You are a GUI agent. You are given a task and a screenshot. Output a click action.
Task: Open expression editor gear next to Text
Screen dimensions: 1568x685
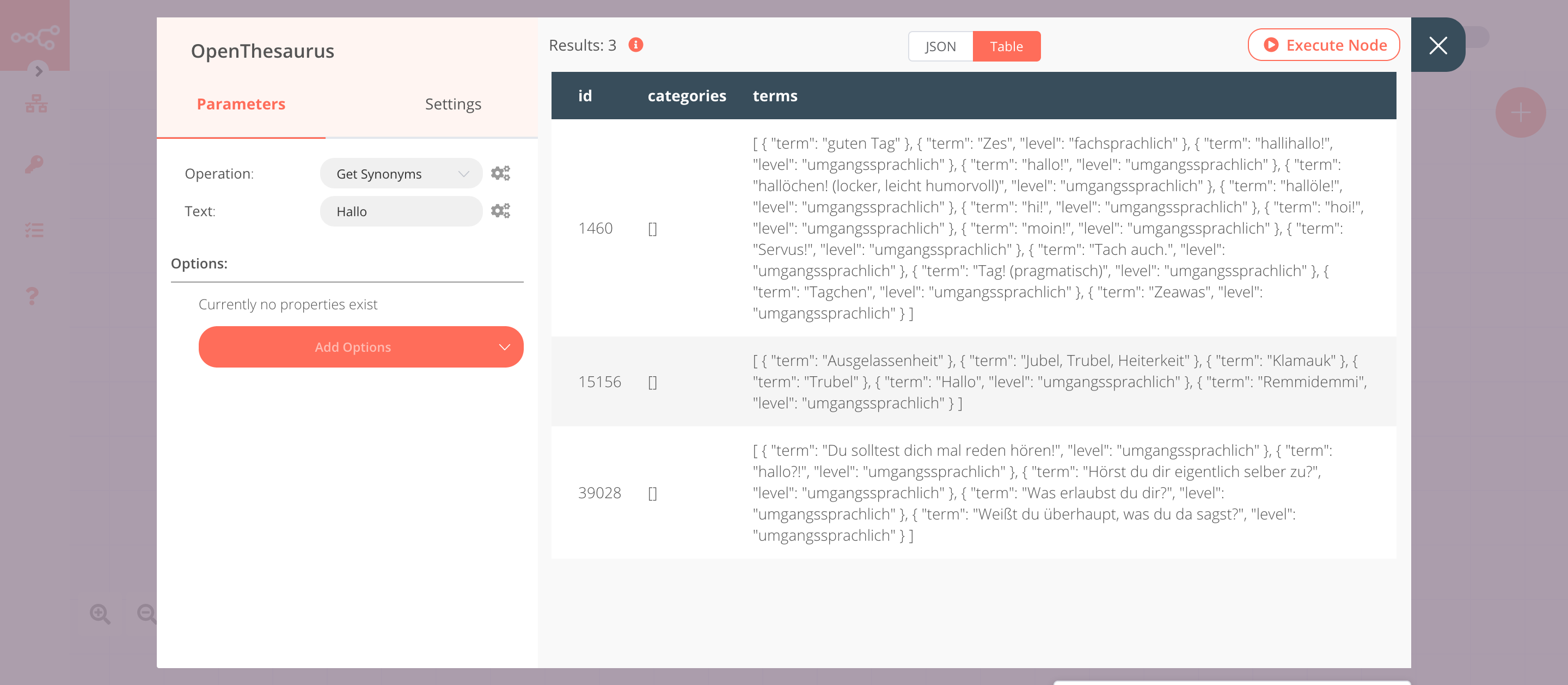tap(500, 211)
